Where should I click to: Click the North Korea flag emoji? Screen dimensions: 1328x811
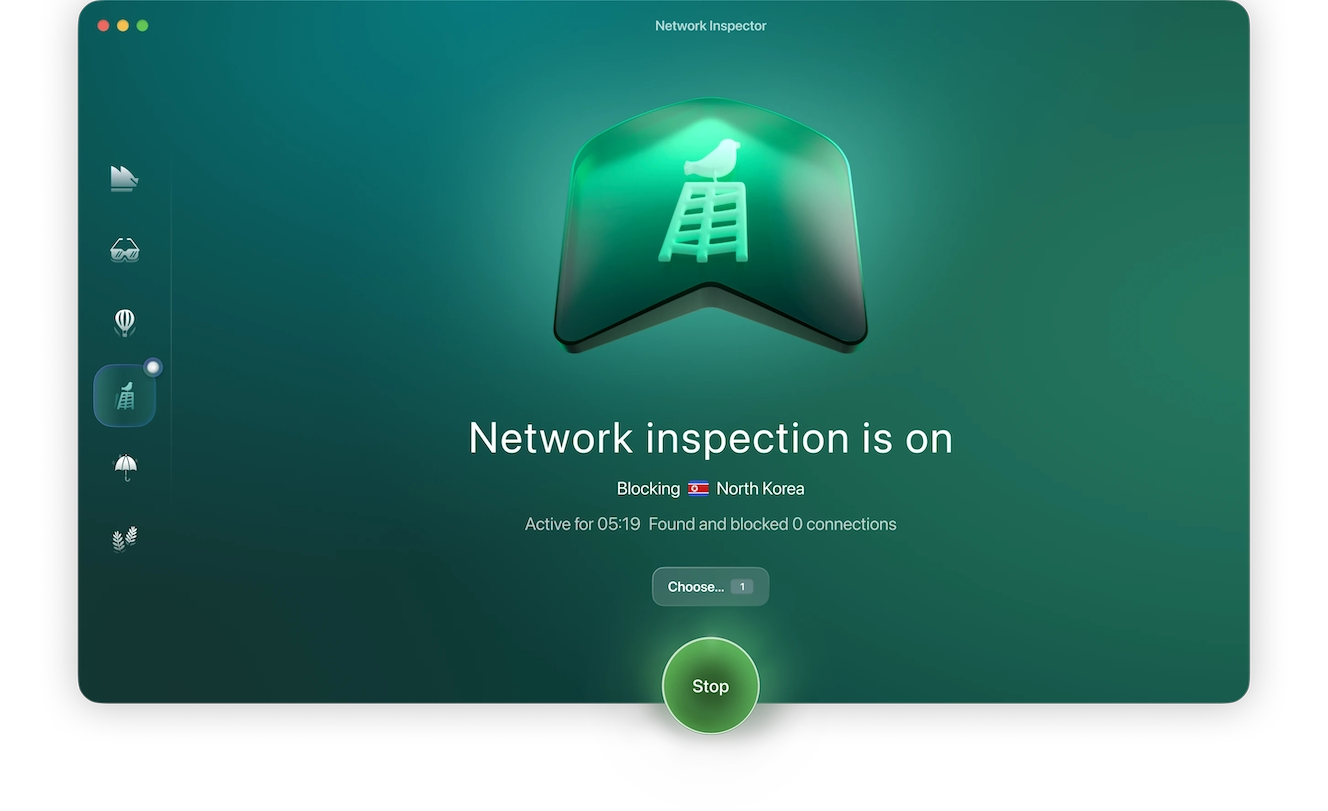pyautogui.click(x=698, y=489)
